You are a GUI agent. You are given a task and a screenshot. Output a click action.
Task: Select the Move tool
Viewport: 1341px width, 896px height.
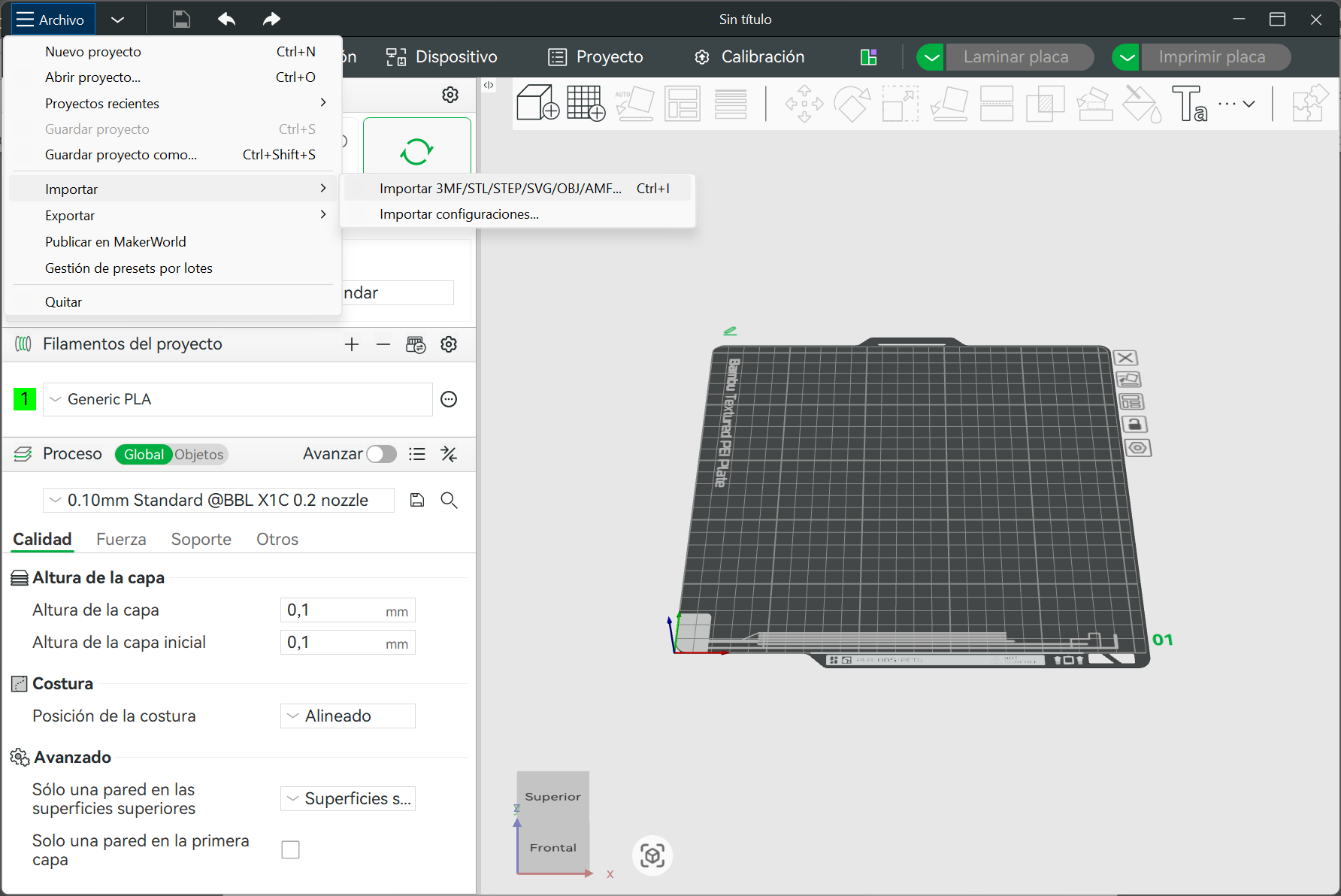pos(804,103)
